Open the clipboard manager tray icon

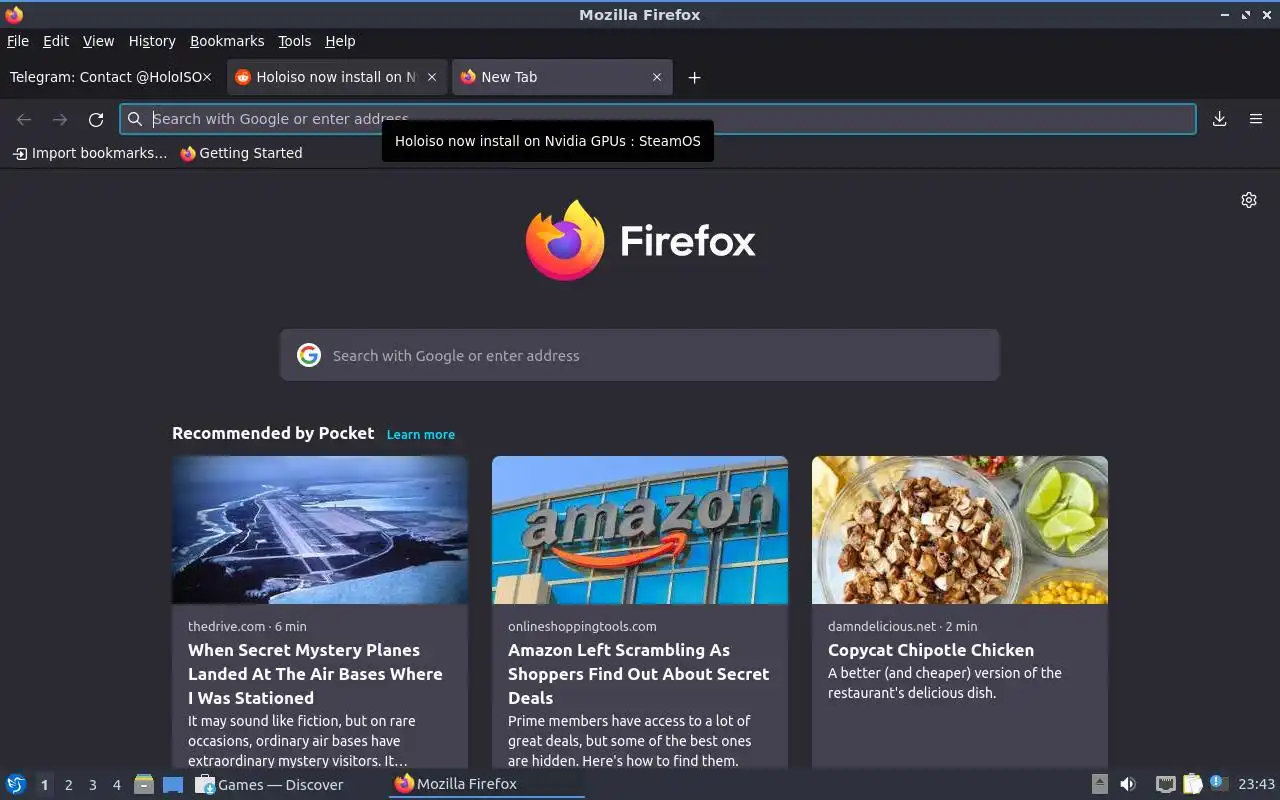[1192, 784]
